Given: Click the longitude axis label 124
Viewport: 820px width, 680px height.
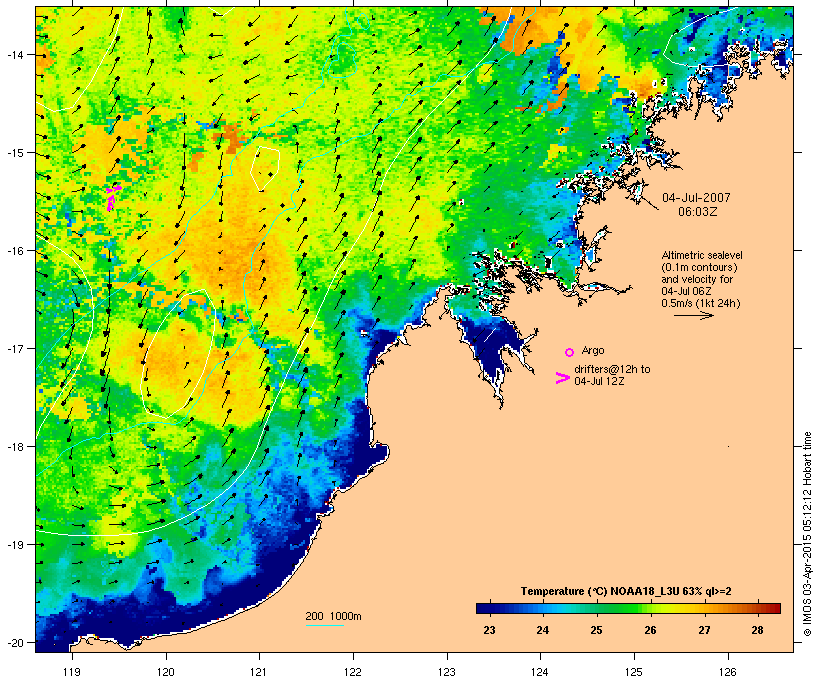Looking at the screenshot, I should [540, 672].
